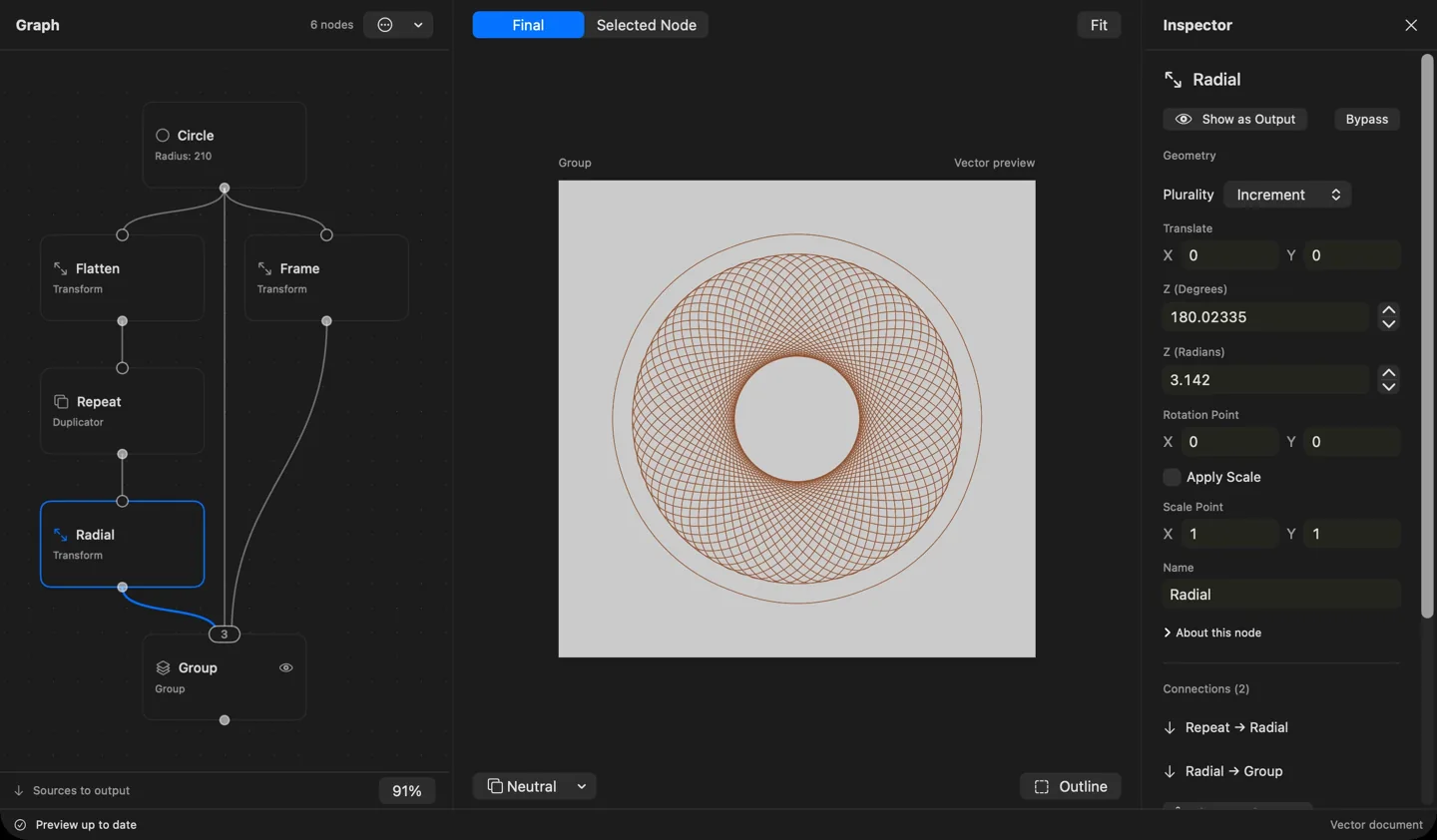Click the vector preview canvas artwork
1437x840 pixels.
pos(797,419)
